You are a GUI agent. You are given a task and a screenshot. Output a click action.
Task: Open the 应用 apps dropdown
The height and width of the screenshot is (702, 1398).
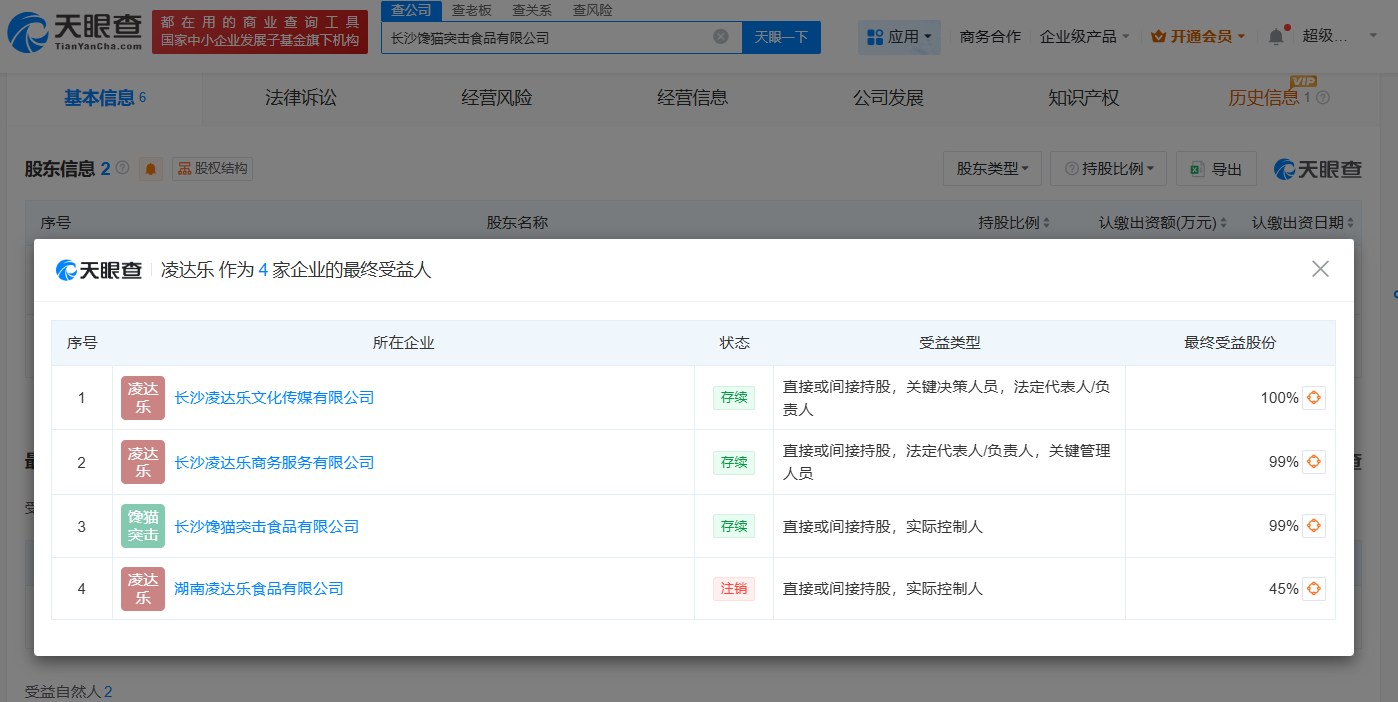899,36
